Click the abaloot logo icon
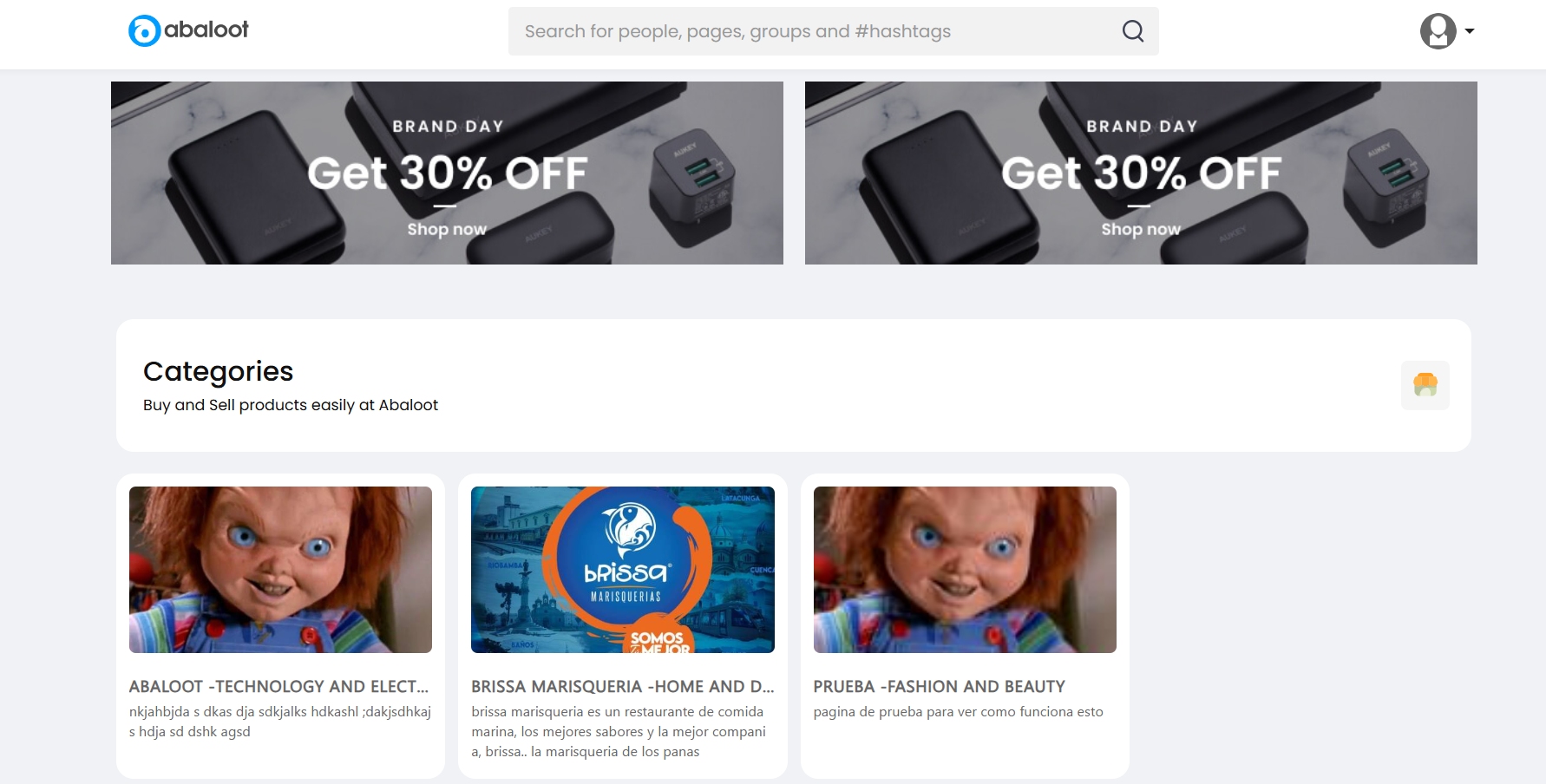The width and height of the screenshot is (1546, 784). point(144,30)
